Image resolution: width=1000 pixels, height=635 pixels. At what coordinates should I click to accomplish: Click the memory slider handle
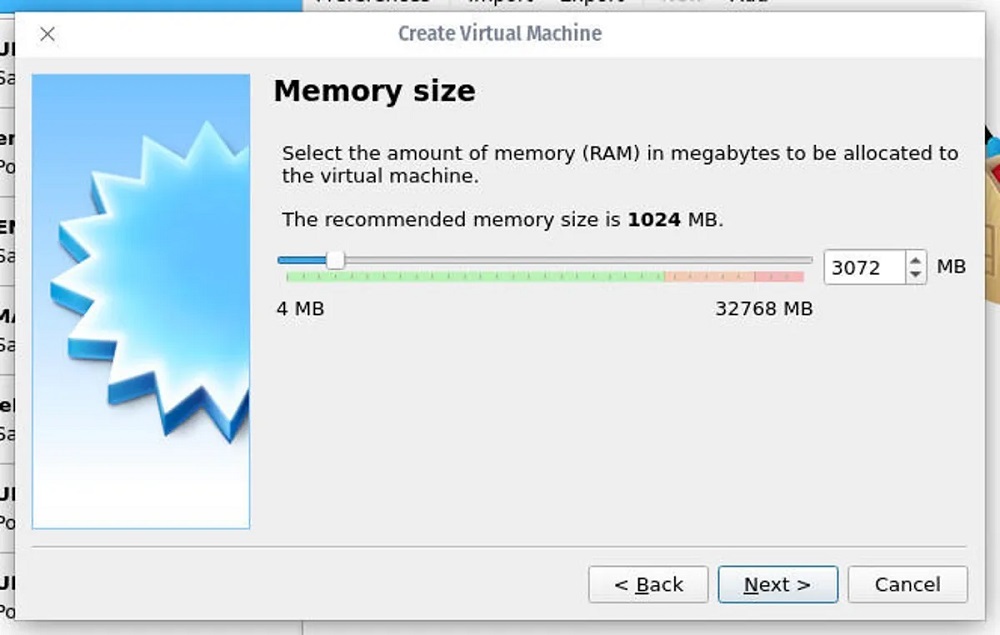(336, 260)
